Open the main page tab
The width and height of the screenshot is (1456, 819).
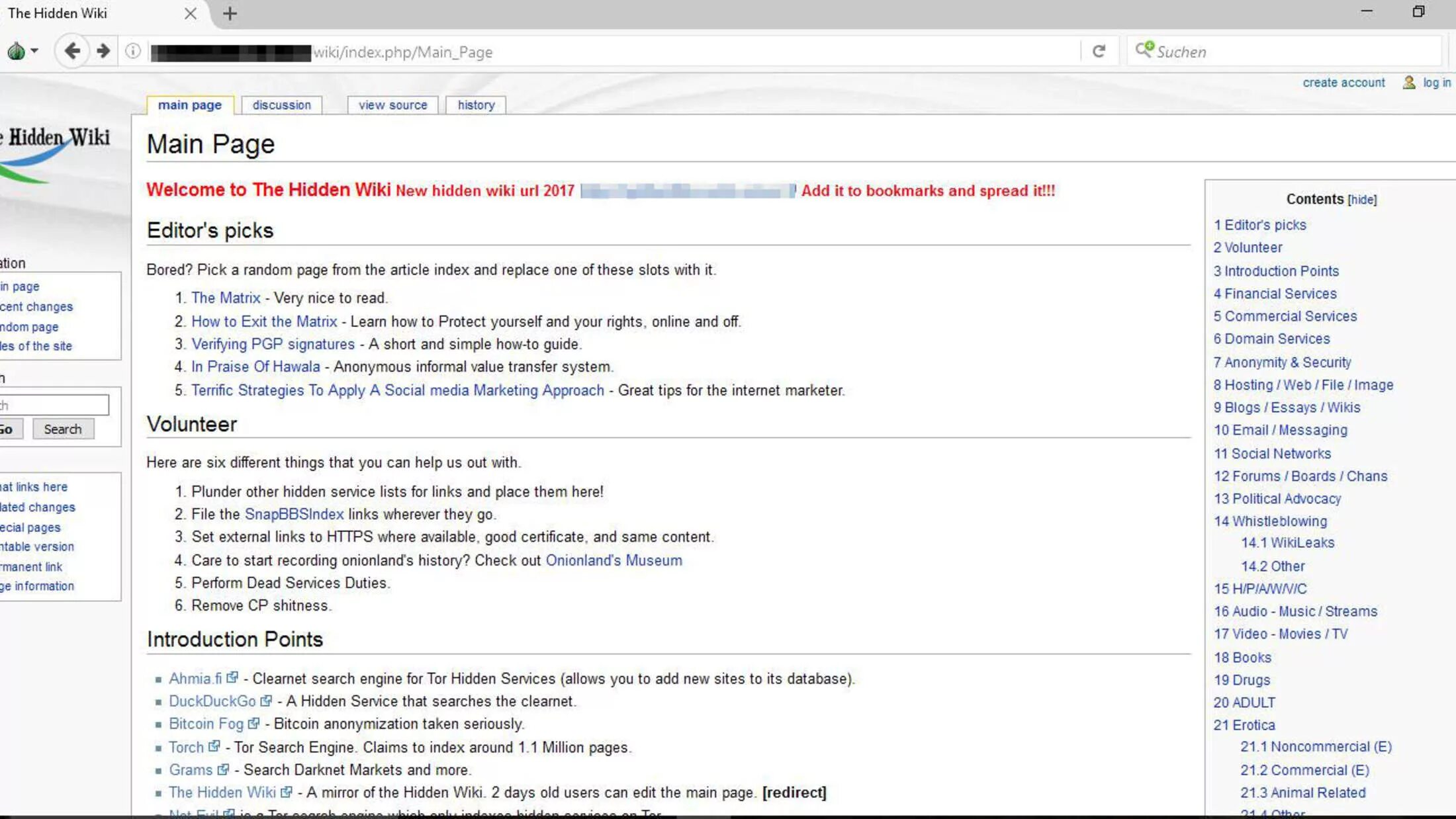tap(189, 105)
